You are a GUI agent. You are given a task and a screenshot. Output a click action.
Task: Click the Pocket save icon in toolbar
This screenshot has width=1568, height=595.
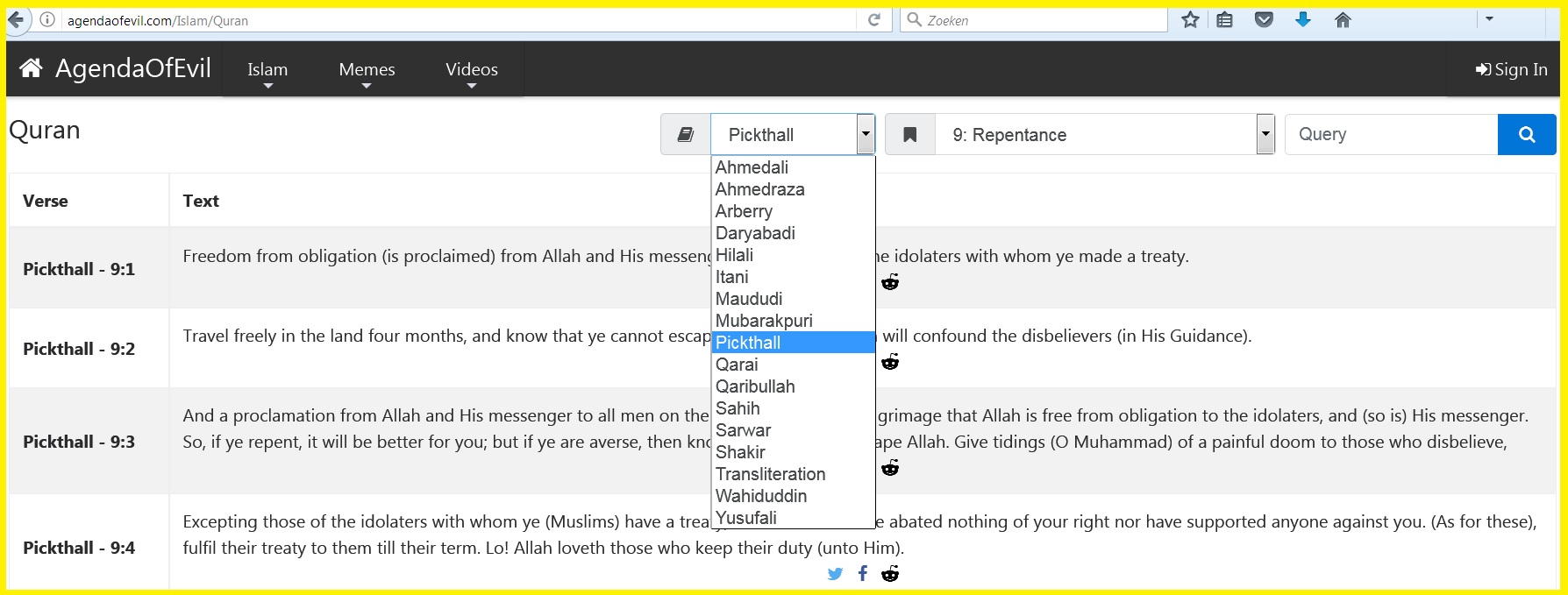point(1264,20)
